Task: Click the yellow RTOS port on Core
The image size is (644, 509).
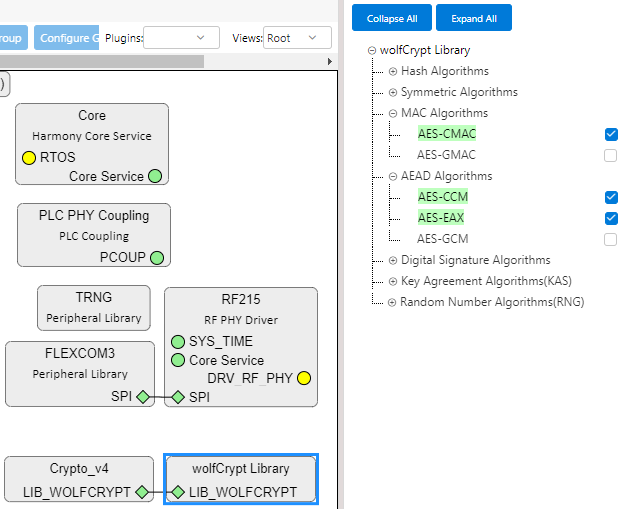Action: 29,157
